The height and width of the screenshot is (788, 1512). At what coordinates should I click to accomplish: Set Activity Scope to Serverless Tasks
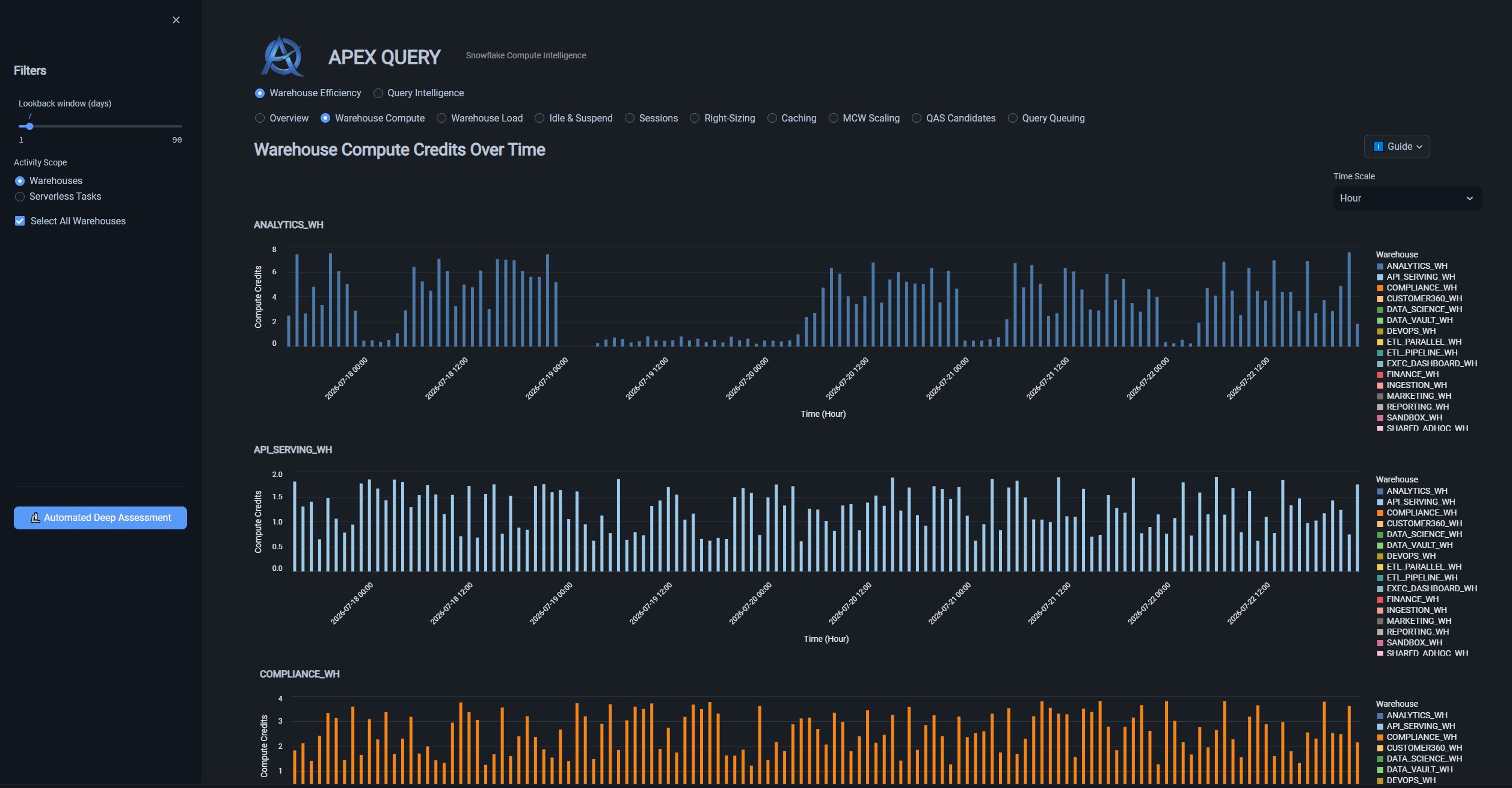pos(58,197)
